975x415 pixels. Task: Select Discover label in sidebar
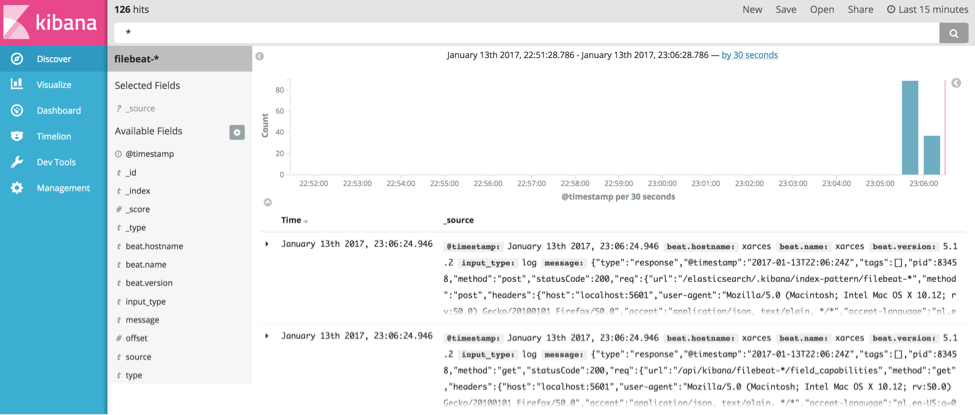coord(54,59)
